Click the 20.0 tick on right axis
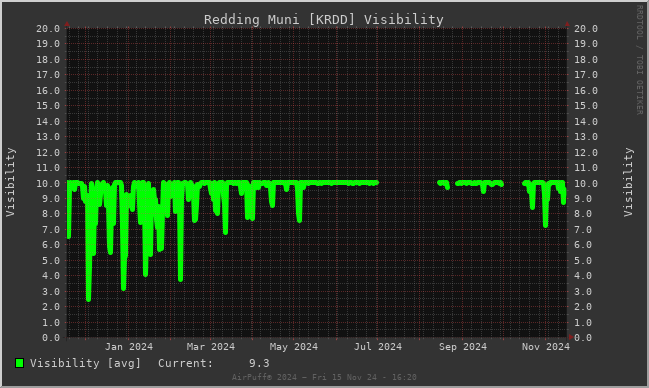649x388 pixels. coord(586,29)
